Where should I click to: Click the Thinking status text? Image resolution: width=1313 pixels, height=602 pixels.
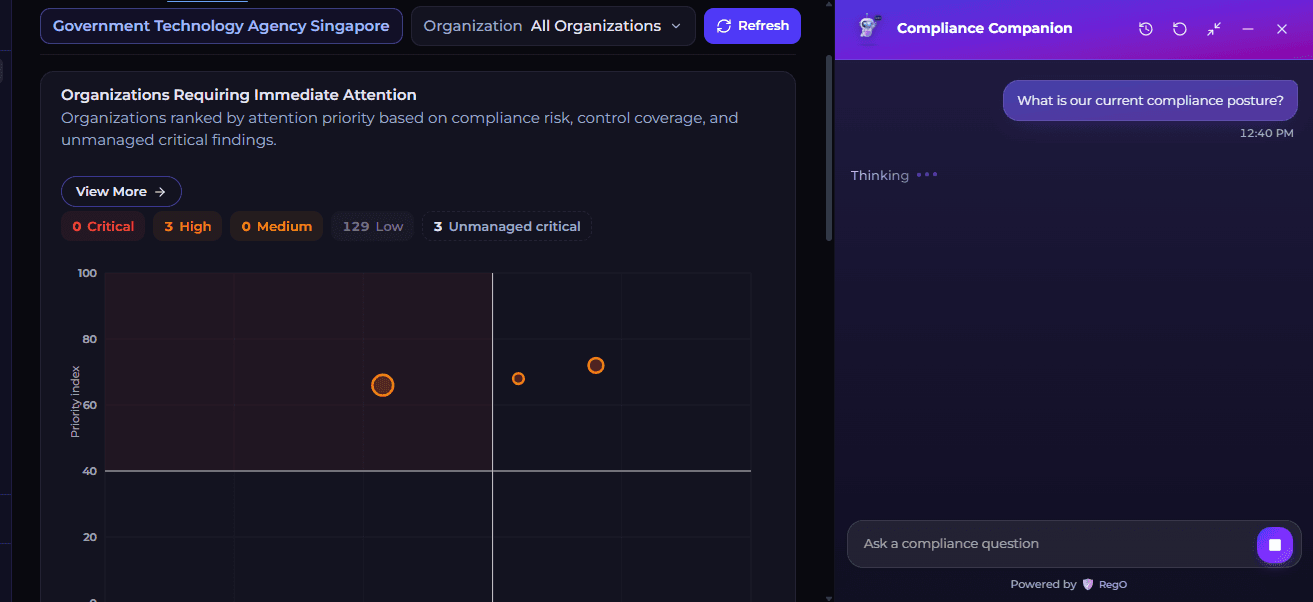click(880, 175)
